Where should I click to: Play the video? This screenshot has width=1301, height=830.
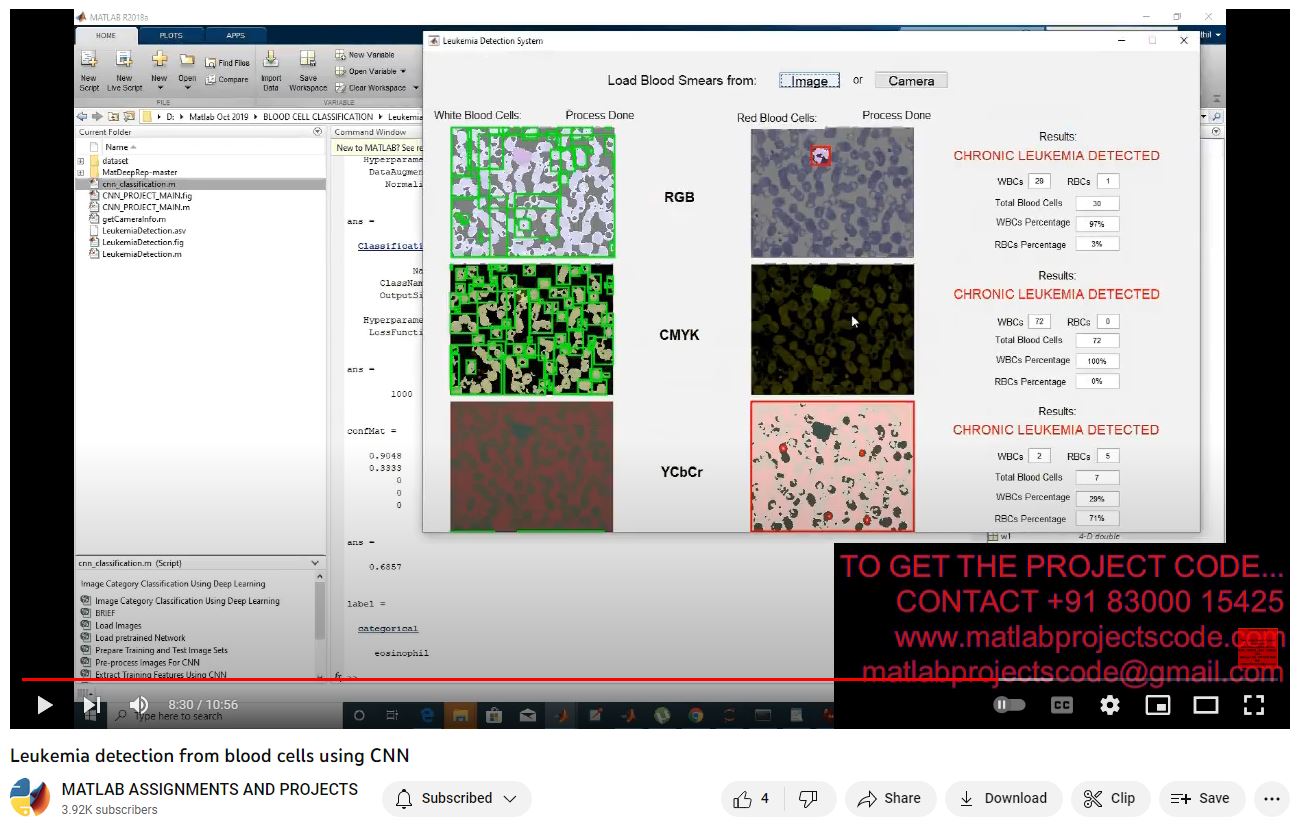click(x=44, y=705)
